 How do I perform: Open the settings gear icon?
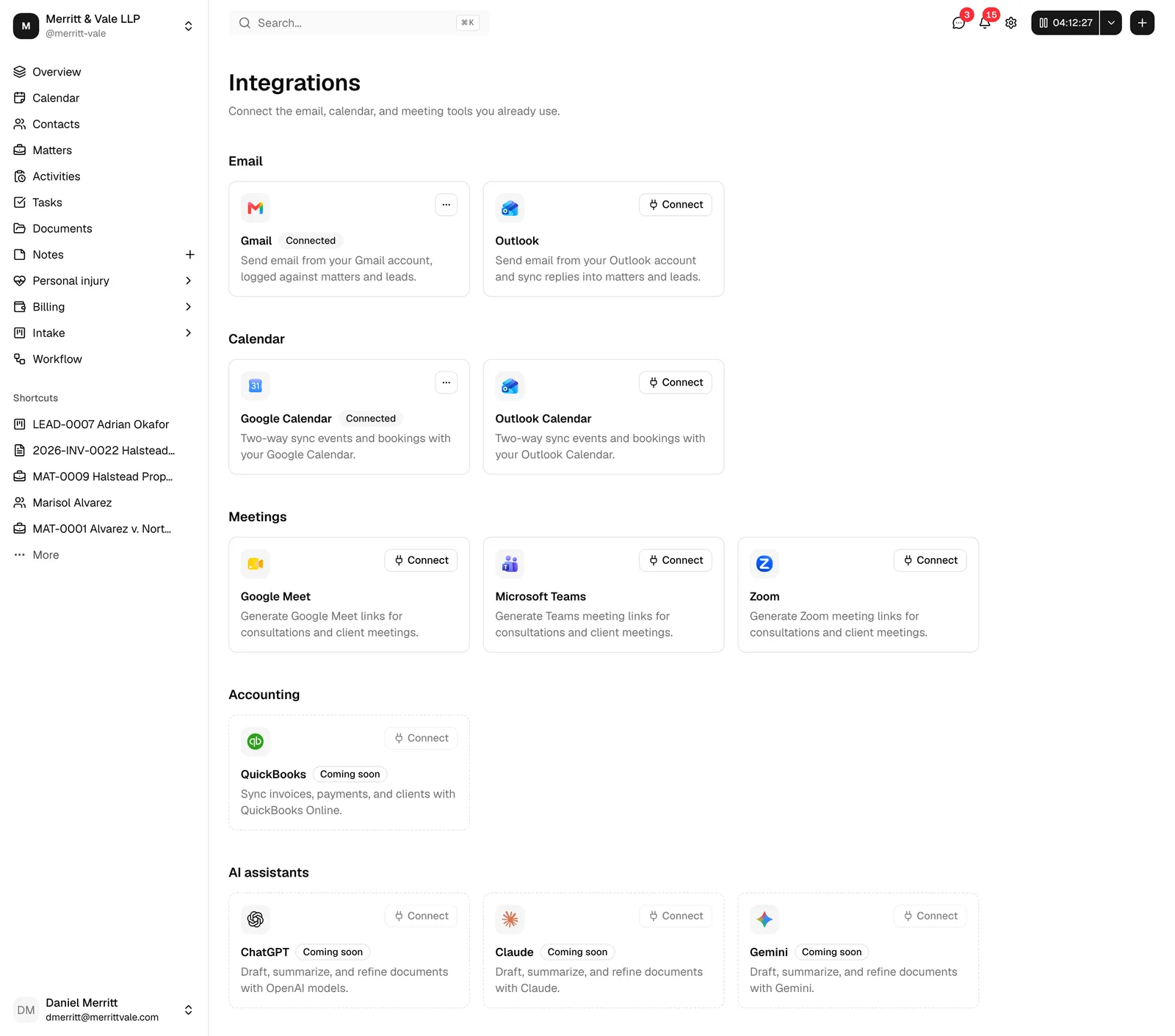(x=1011, y=23)
